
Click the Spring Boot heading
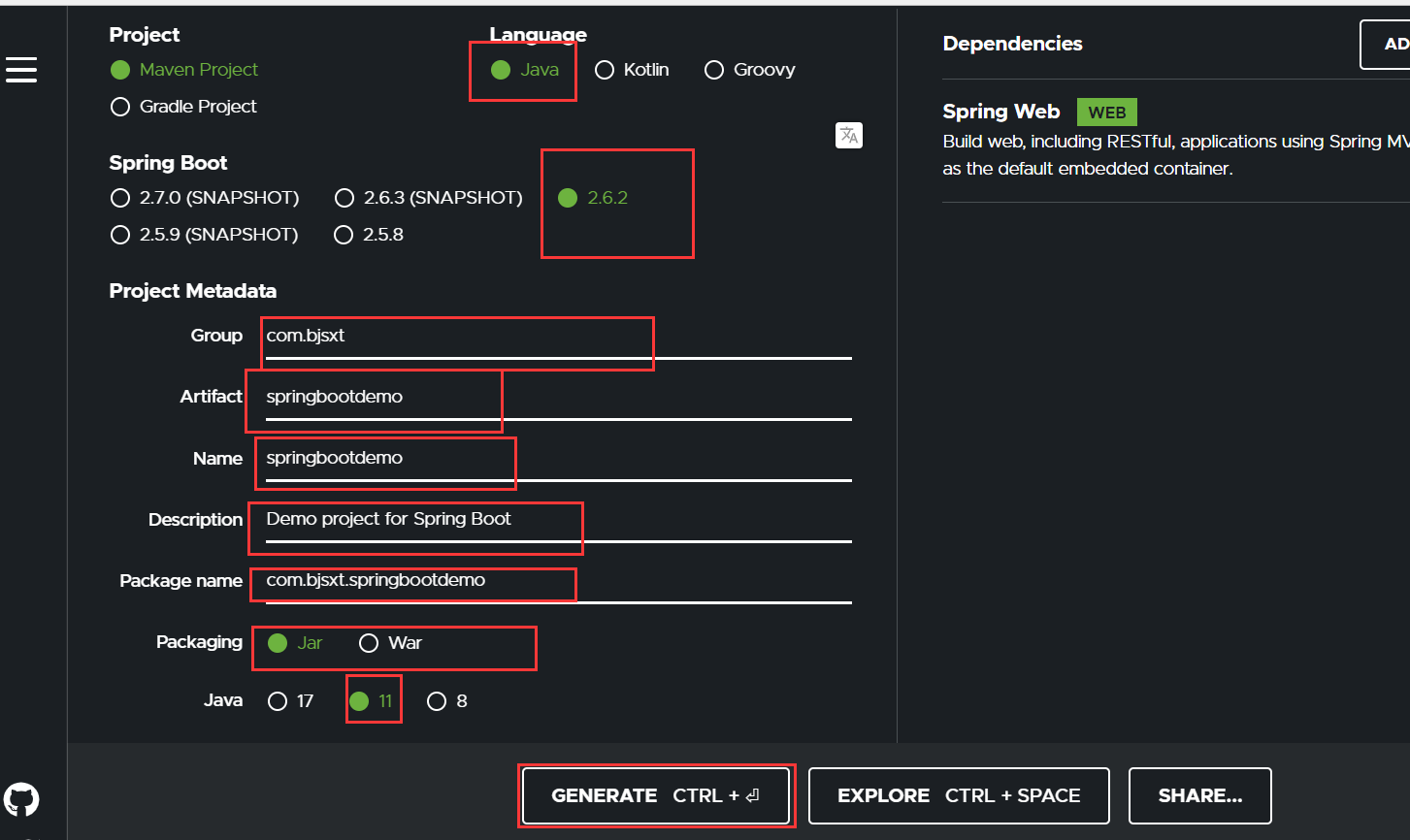tap(168, 163)
